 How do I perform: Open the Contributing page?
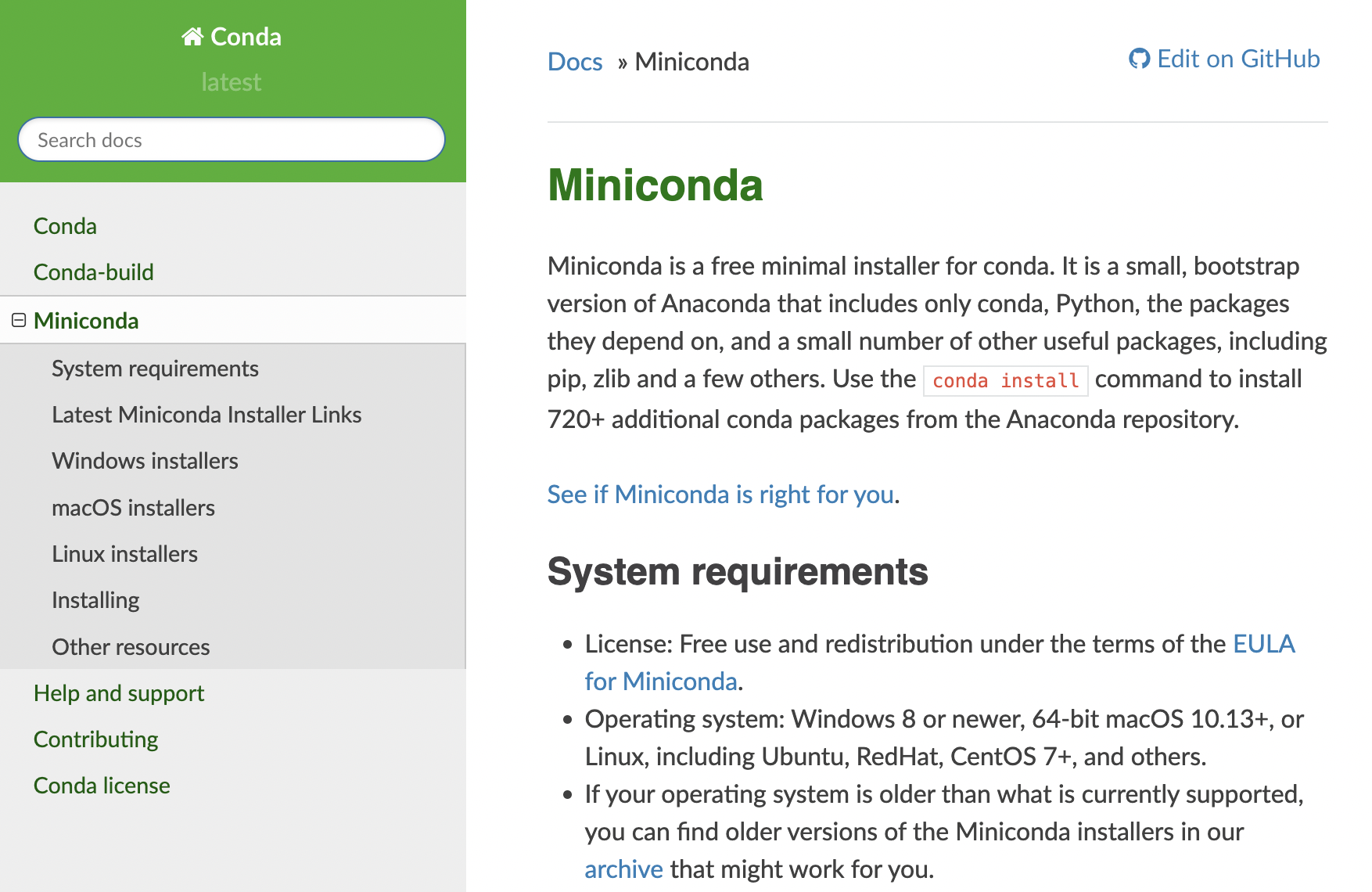96,739
